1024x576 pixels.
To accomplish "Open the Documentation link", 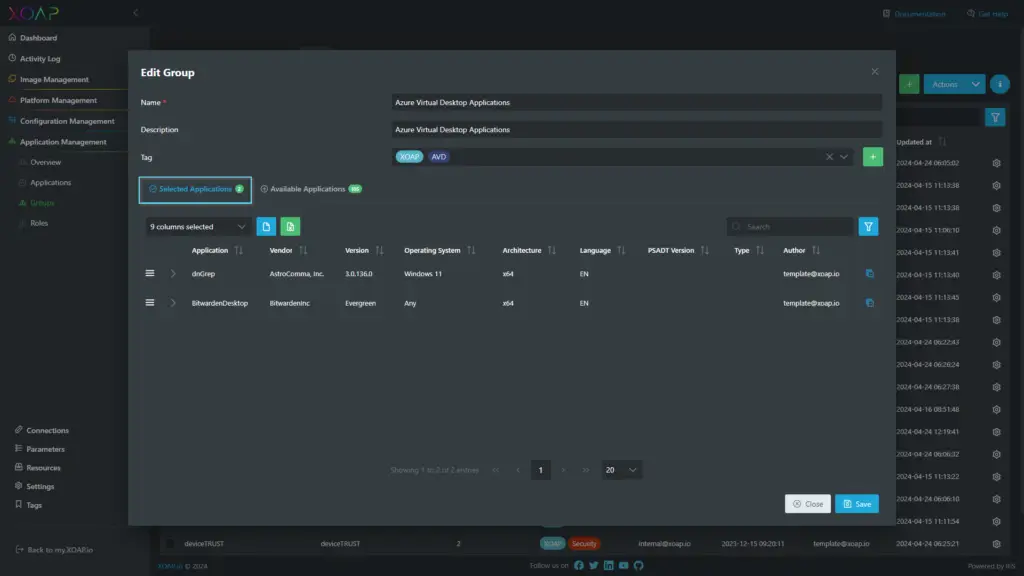I will coord(914,14).
